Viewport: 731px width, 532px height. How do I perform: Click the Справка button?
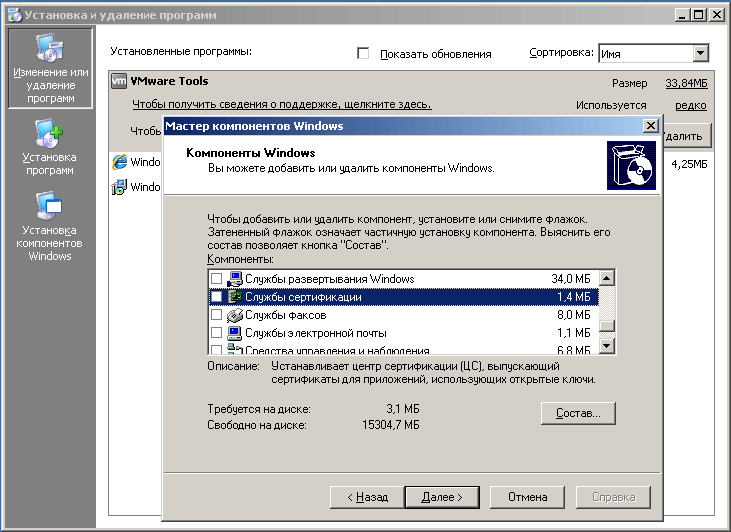click(614, 497)
